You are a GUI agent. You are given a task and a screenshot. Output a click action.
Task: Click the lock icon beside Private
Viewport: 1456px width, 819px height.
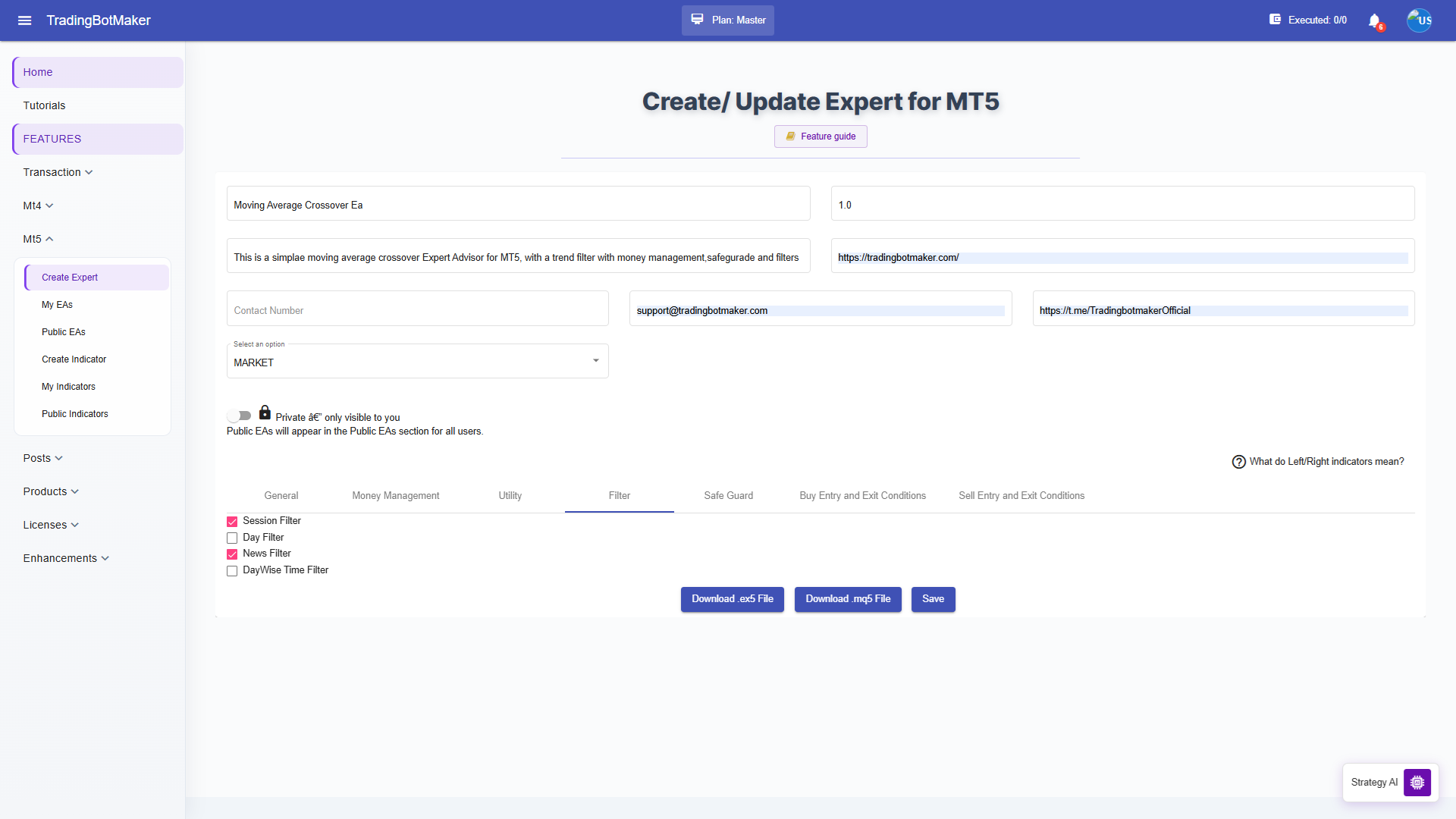(x=265, y=413)
